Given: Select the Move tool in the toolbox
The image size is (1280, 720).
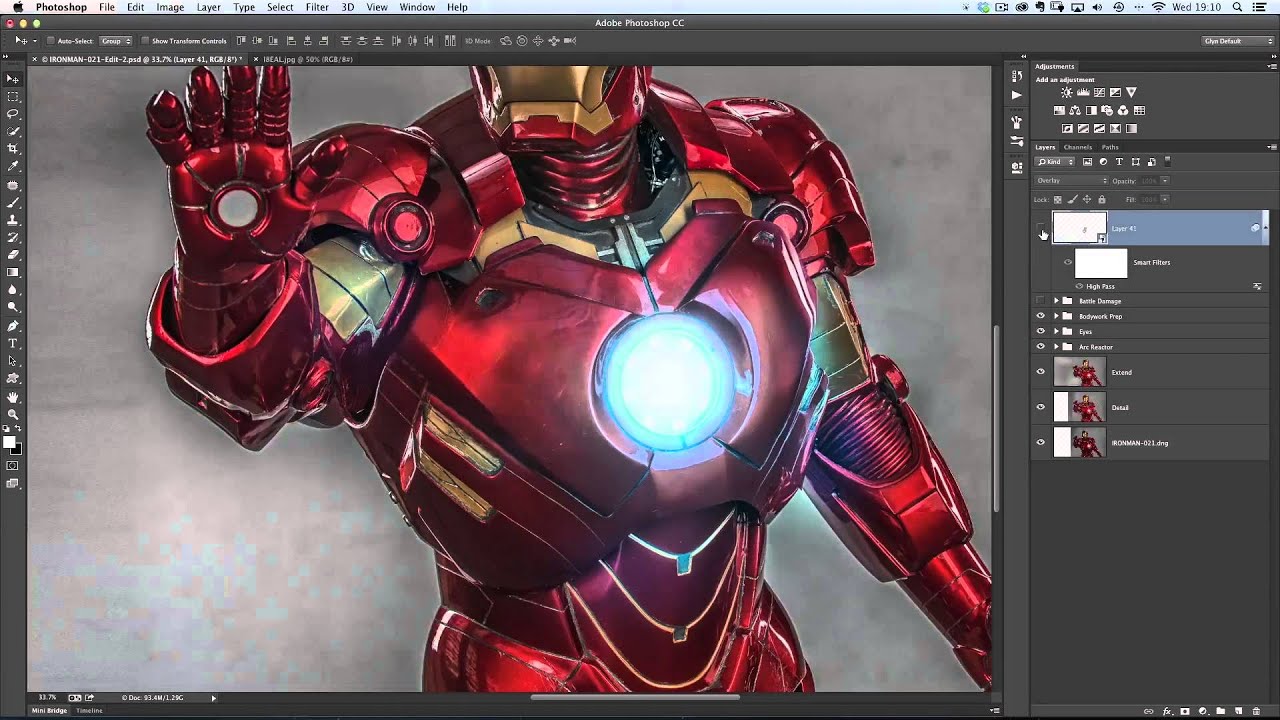Looking at the screenshot, I should 13,79.
